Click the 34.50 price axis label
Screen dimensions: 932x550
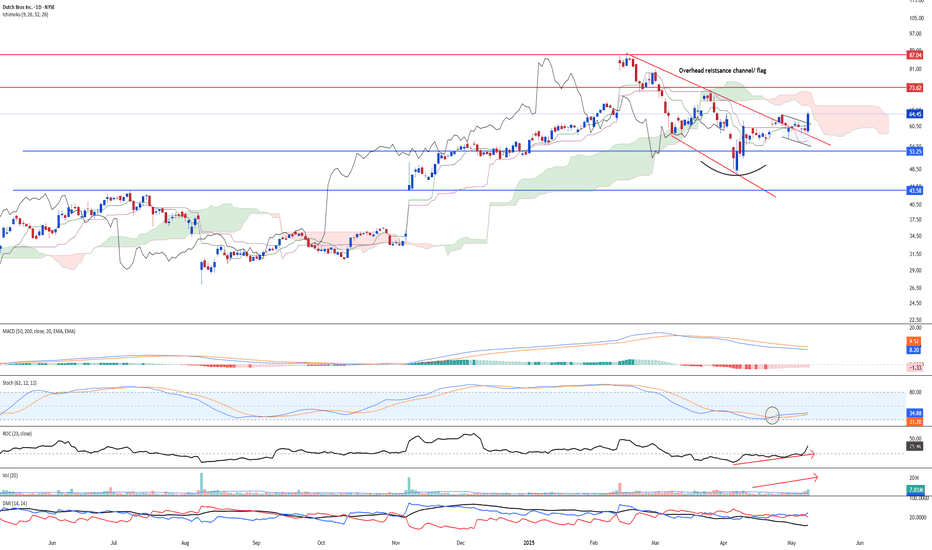[916, 236]
